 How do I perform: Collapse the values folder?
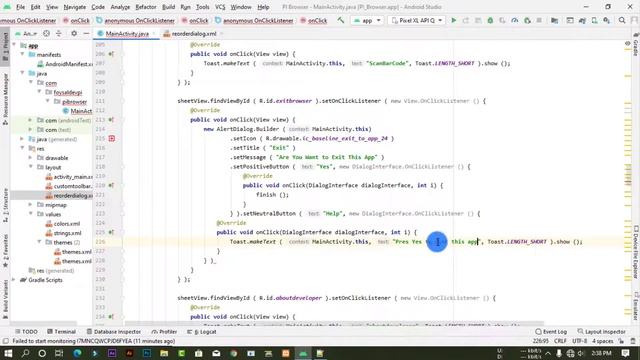(x=31, y=214)
